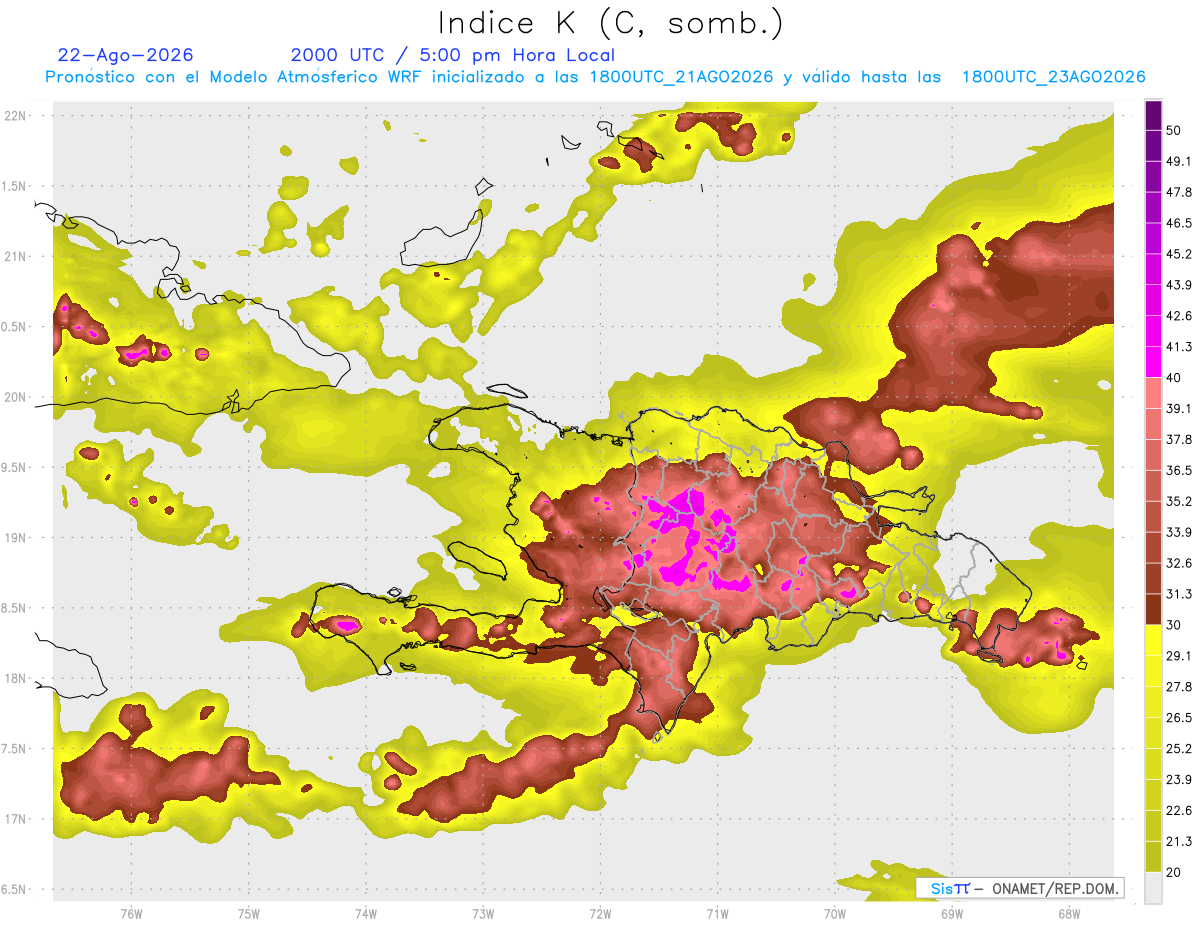Click the '70W' longitude label

tap(835, 914)
